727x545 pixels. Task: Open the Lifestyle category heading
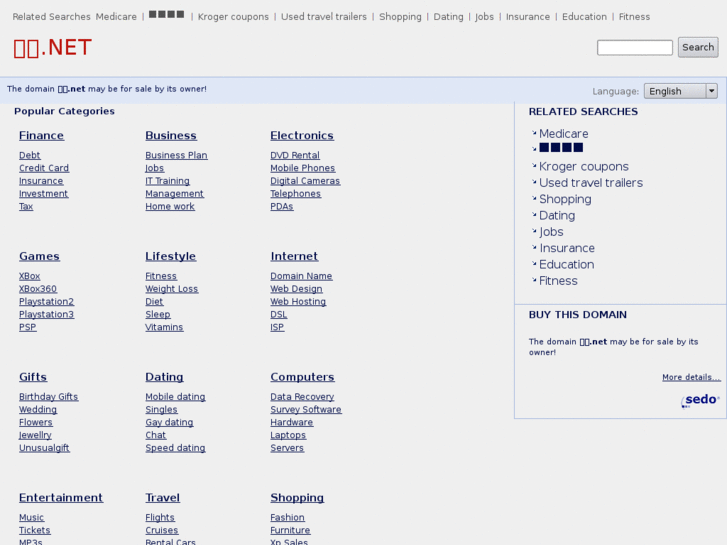tap(171, 256)
